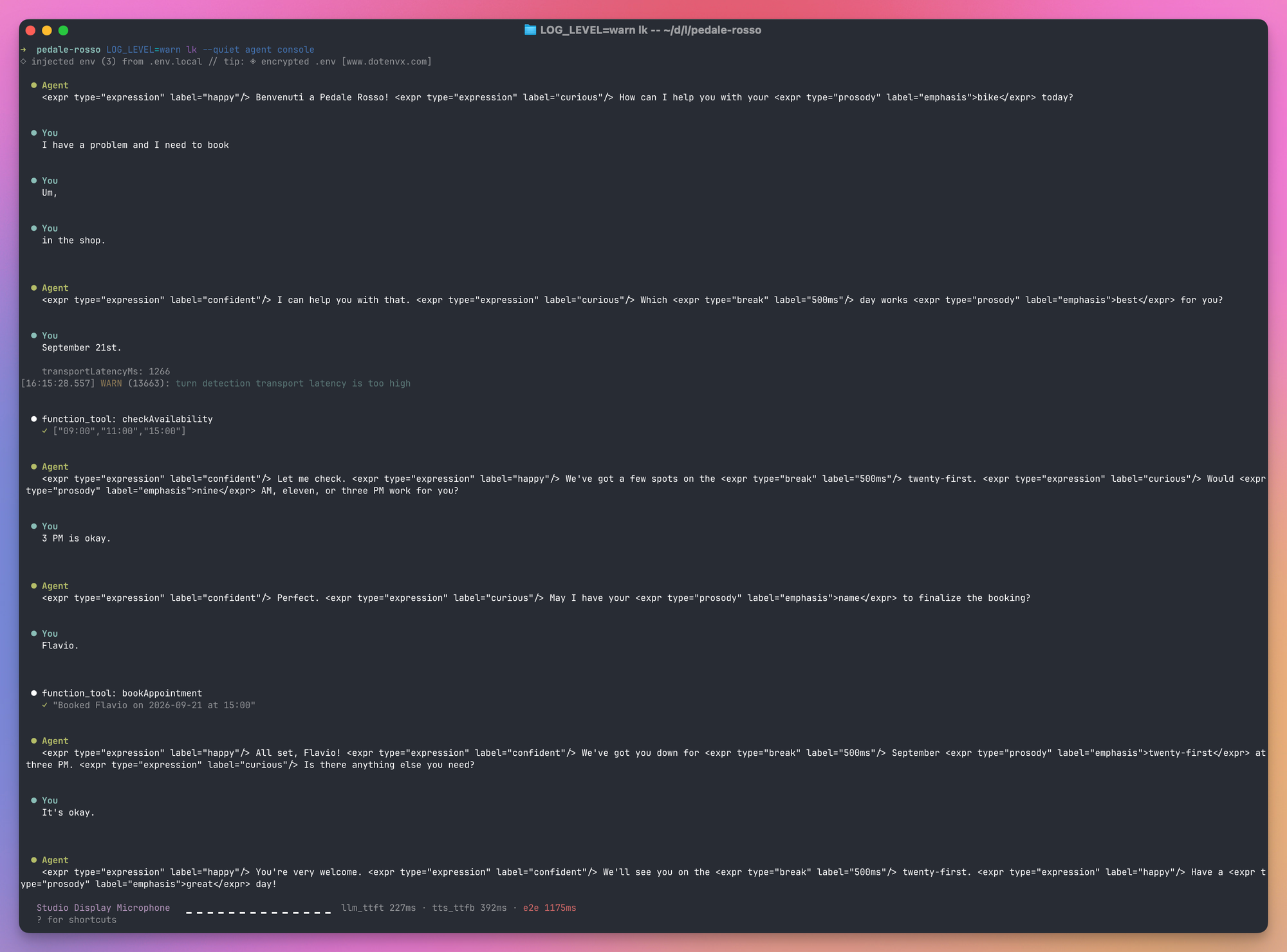Click the 'tts_ttfb 392ms' metric
Image resolution: width=1287 pixels, height=952 pixels.
(469, 908)
